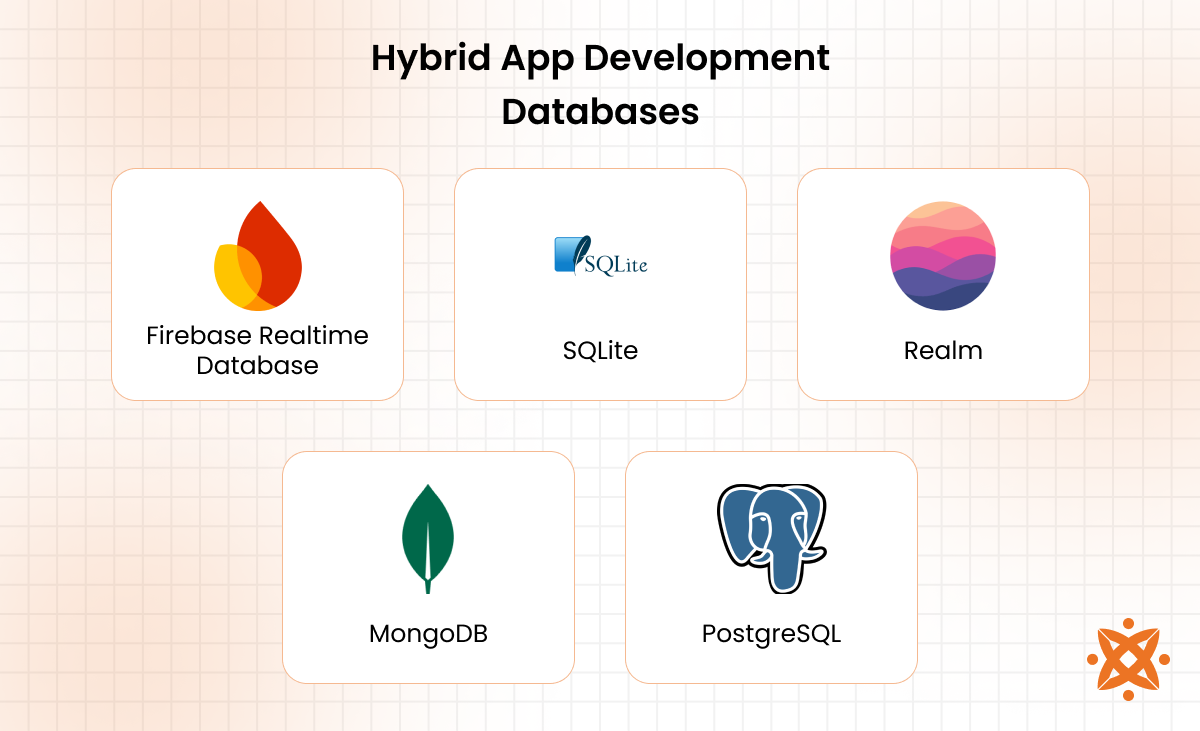The width and height of the screenshot is (1200, 731).
Task: Click the SQLite feather logo
Action: click(600, 256)
